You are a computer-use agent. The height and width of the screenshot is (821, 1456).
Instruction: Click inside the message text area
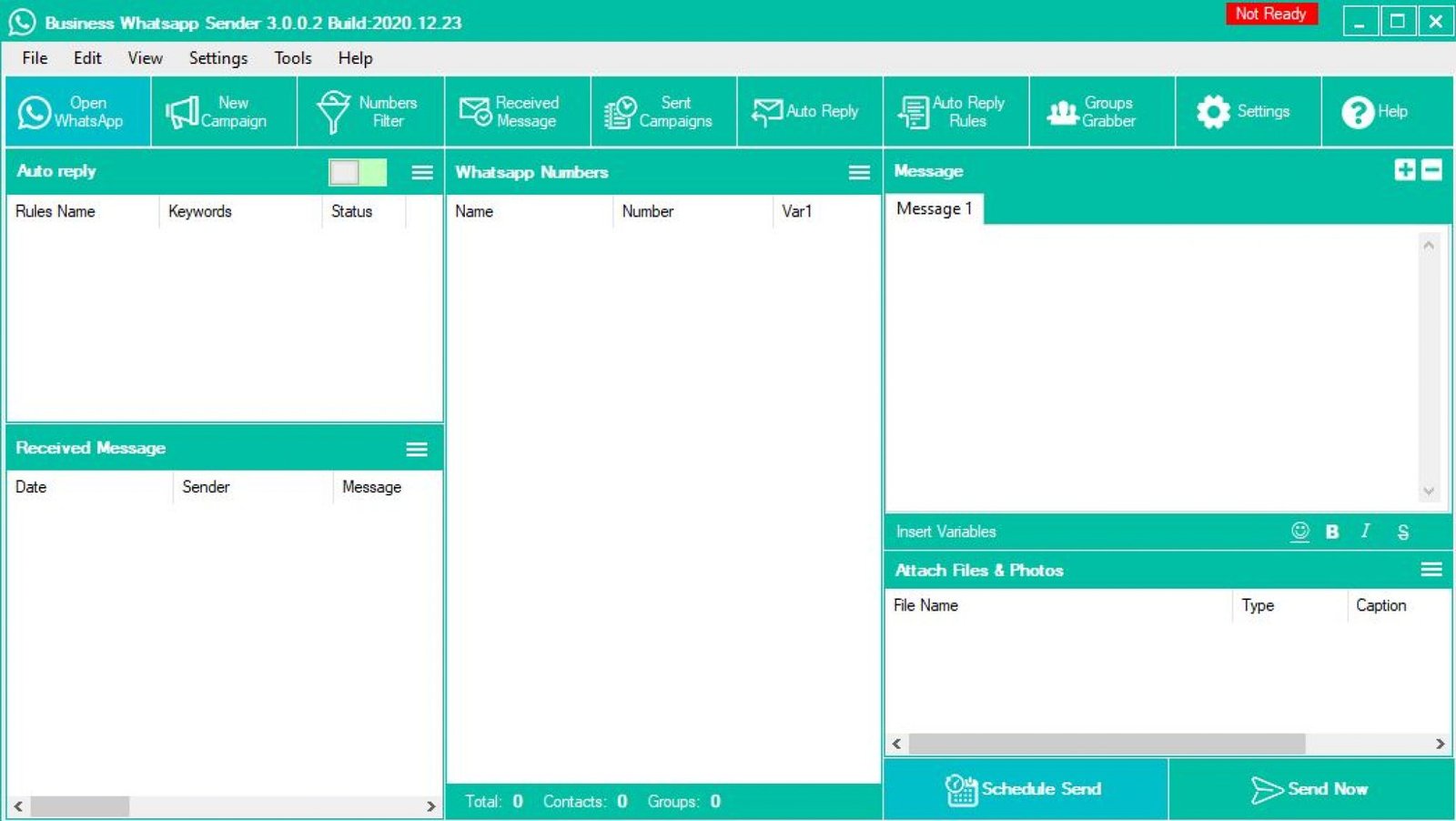1151,364
